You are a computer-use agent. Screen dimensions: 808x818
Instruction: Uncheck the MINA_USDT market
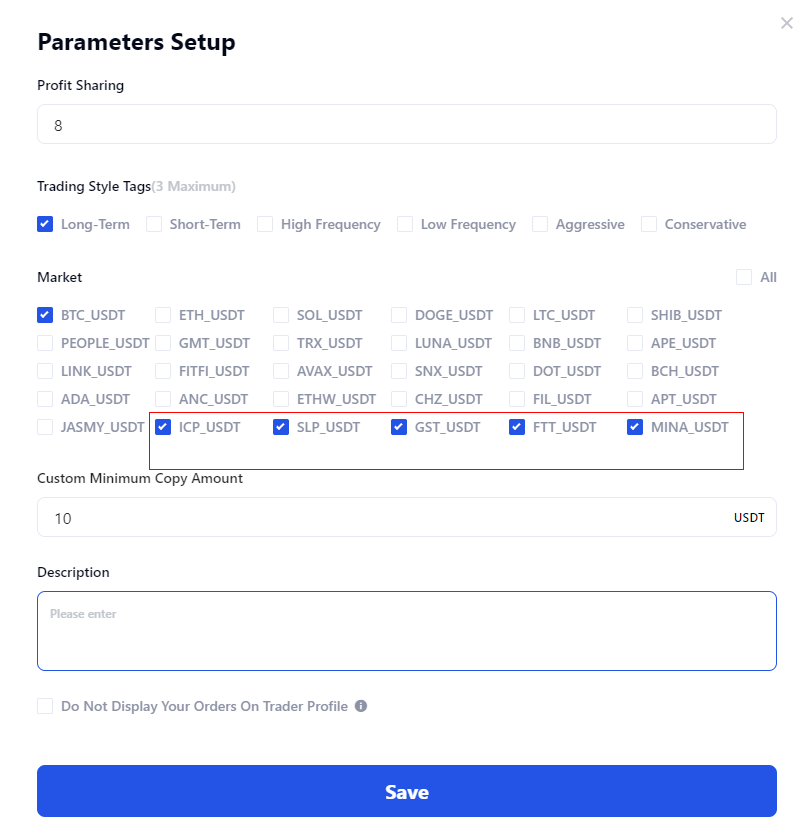[x=635, y=427]
